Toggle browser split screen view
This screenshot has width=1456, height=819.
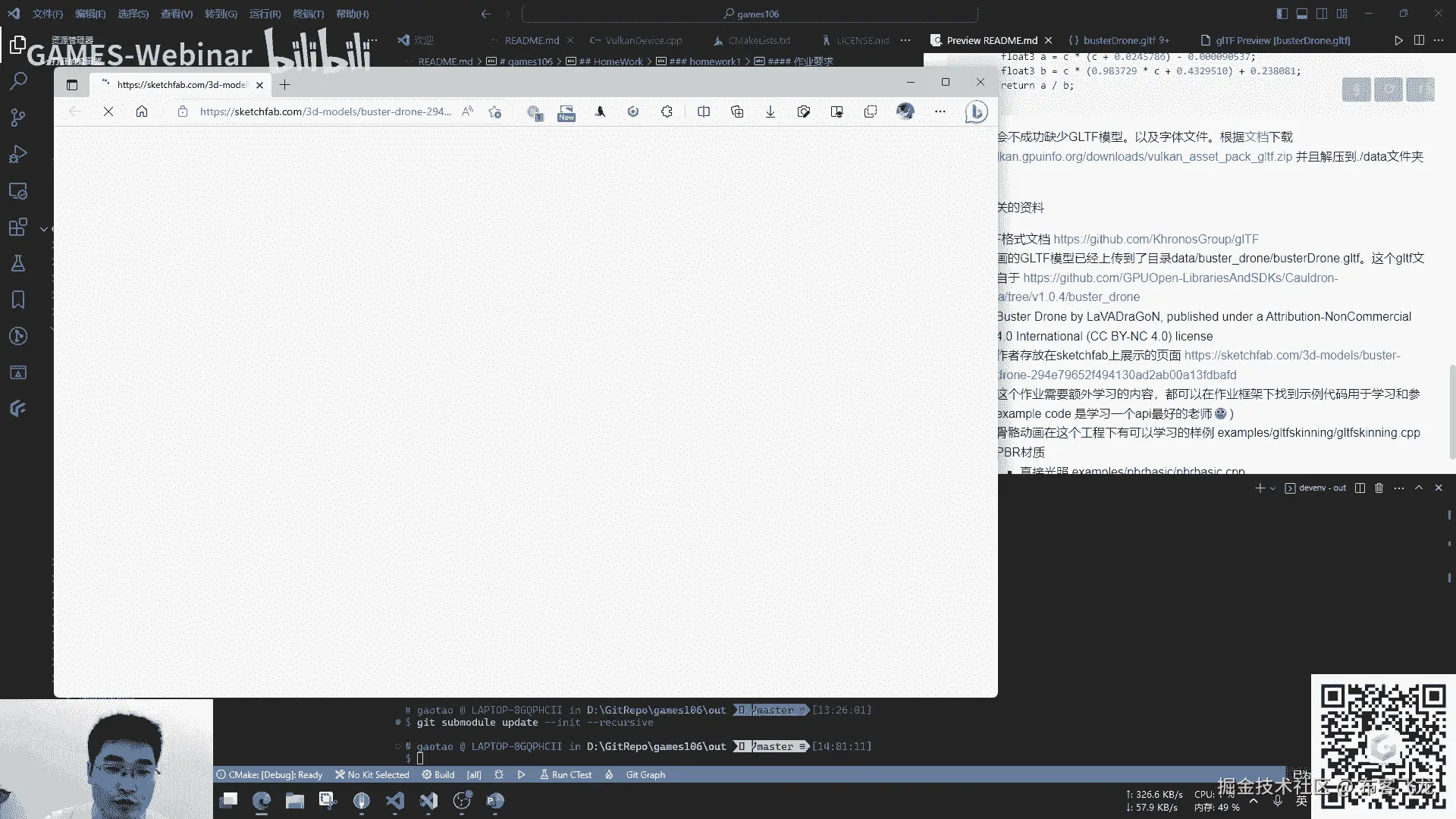point(704,111)
